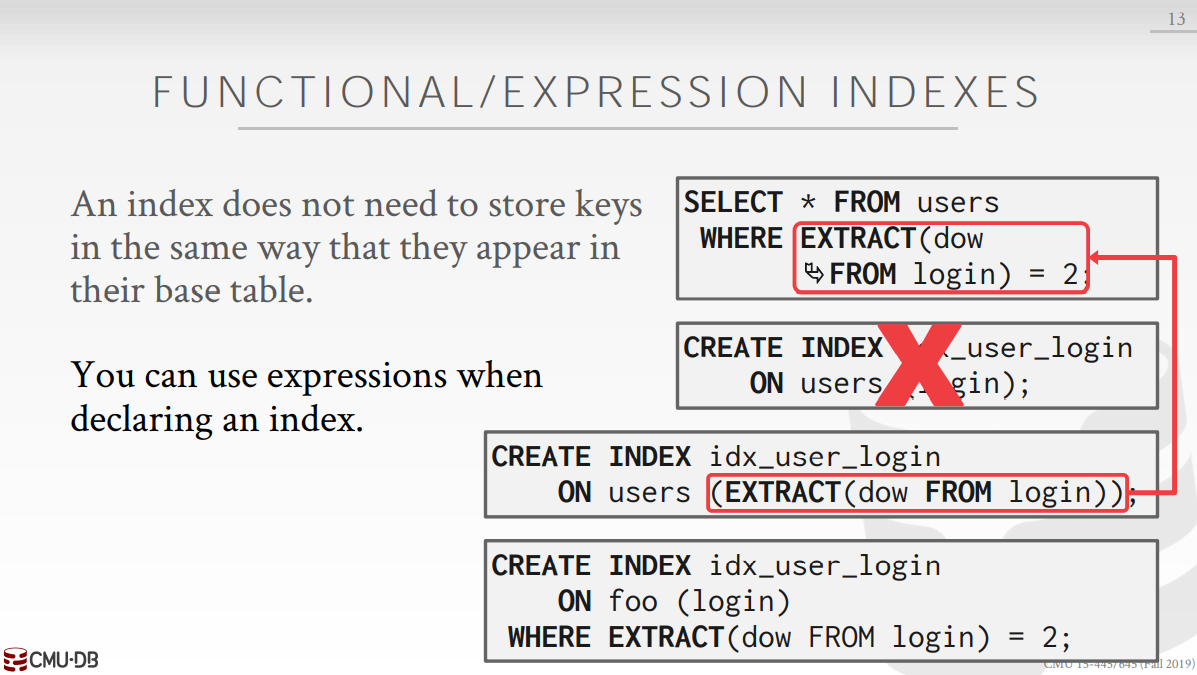This screenshot has width=1197, height=675.
Task: Click the red-outlined EXTRACT expression in CREATE INDEX
Action: 917,492
